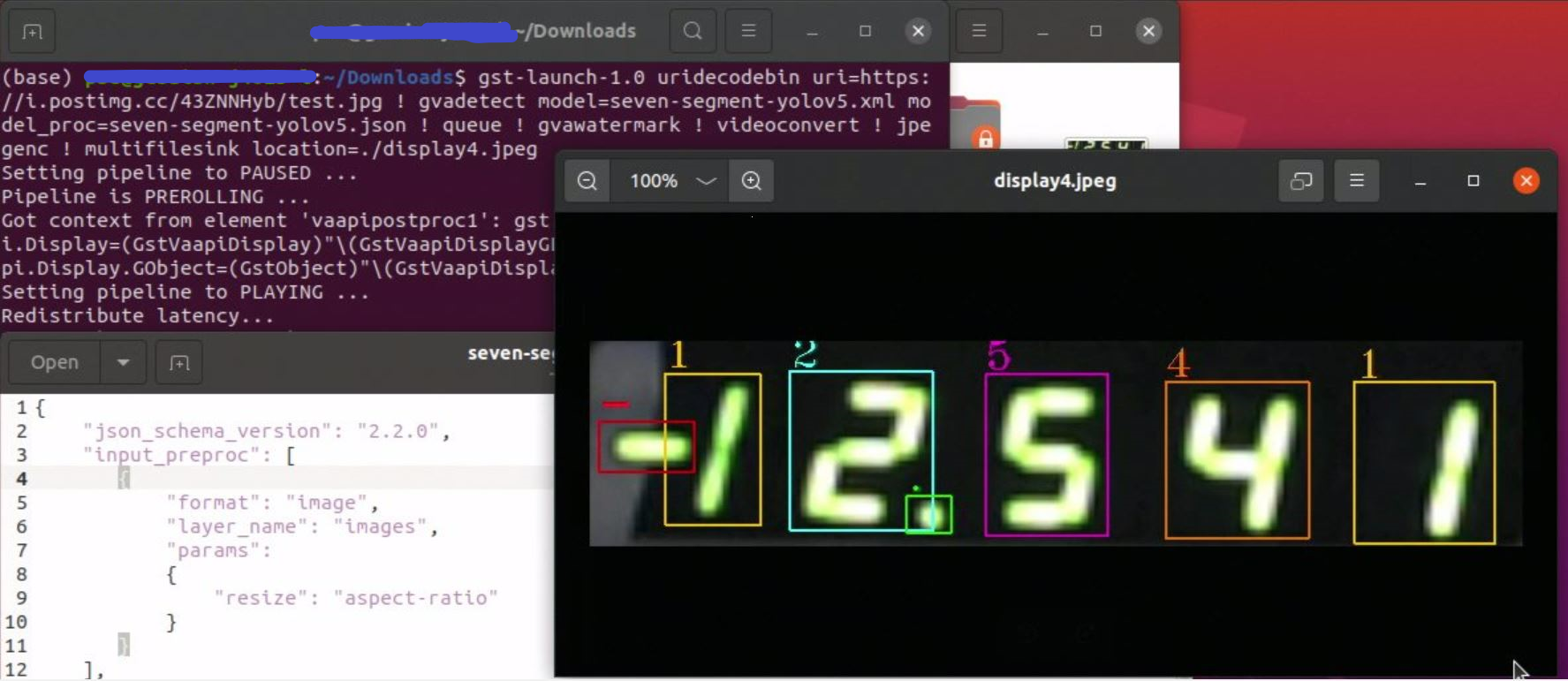
Task: Click the zoom out magnifier in image viewer
Action: click(587, 181)
